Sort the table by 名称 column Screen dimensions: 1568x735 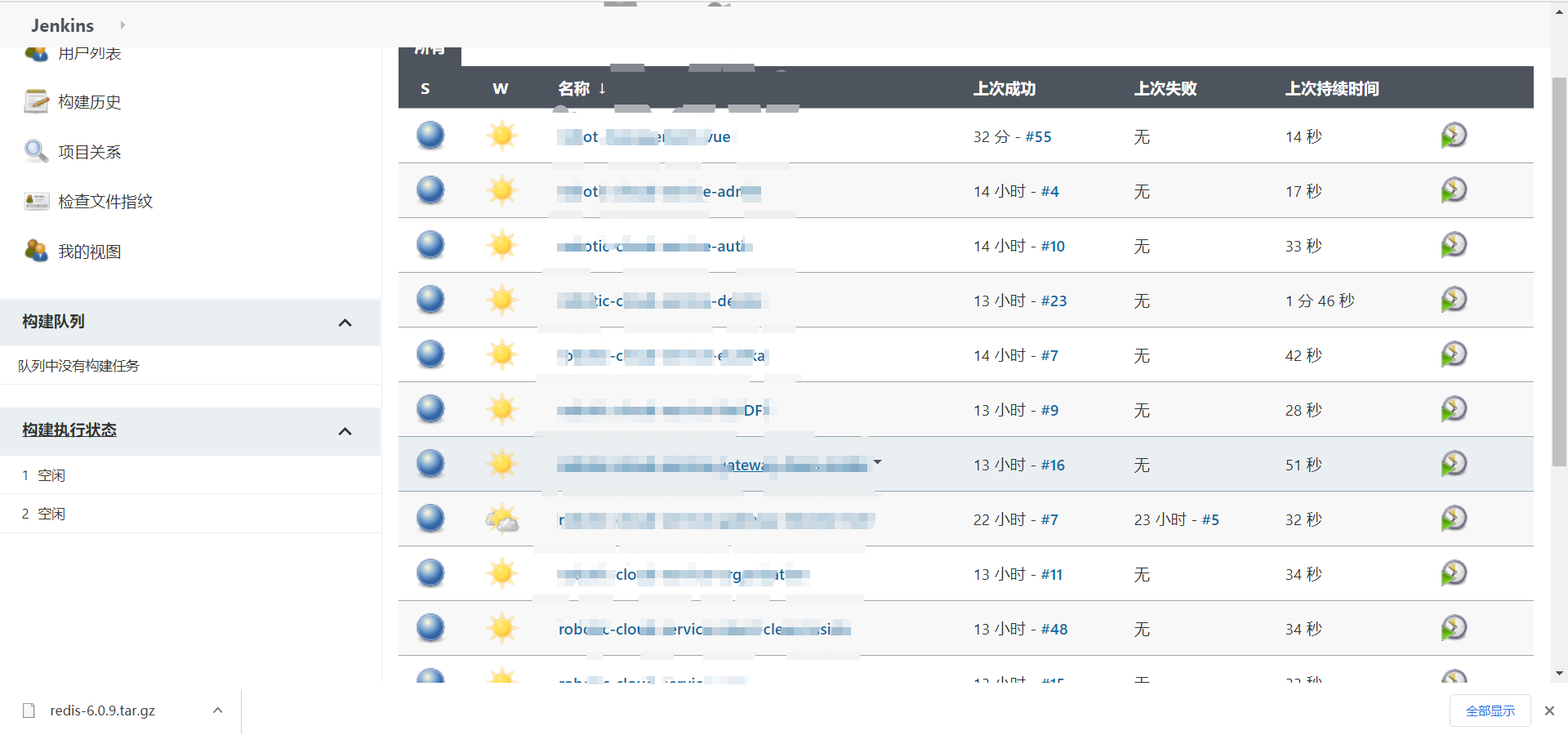581,88
